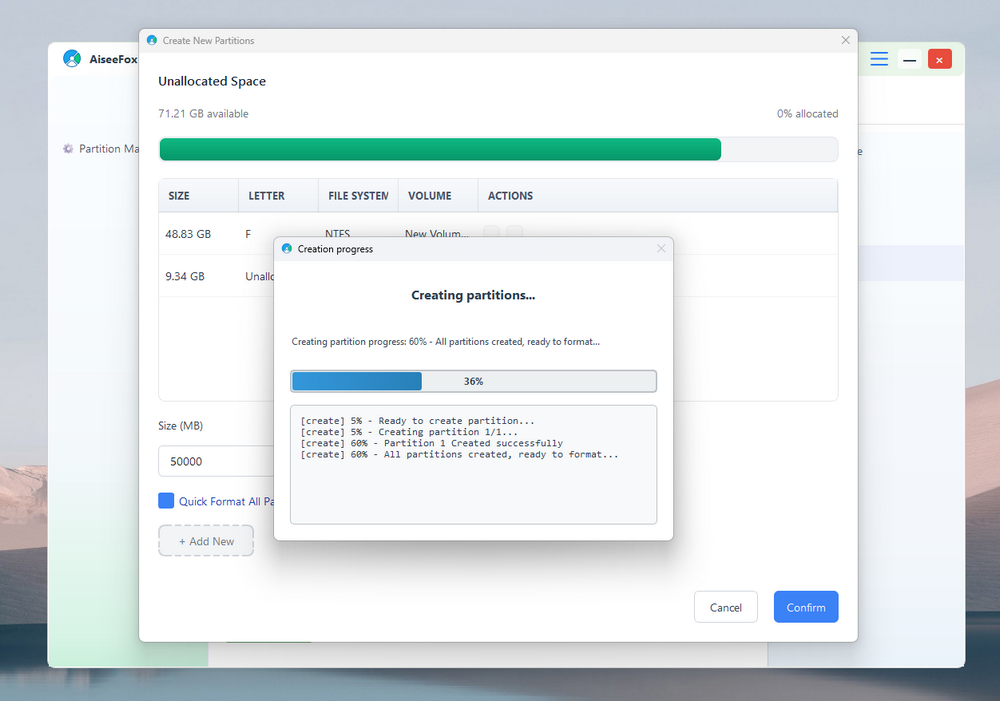Open the hamburger menu in main window
Image resolution: width=1000 pixels, height=701 pixels.
(x=879, y=59)
